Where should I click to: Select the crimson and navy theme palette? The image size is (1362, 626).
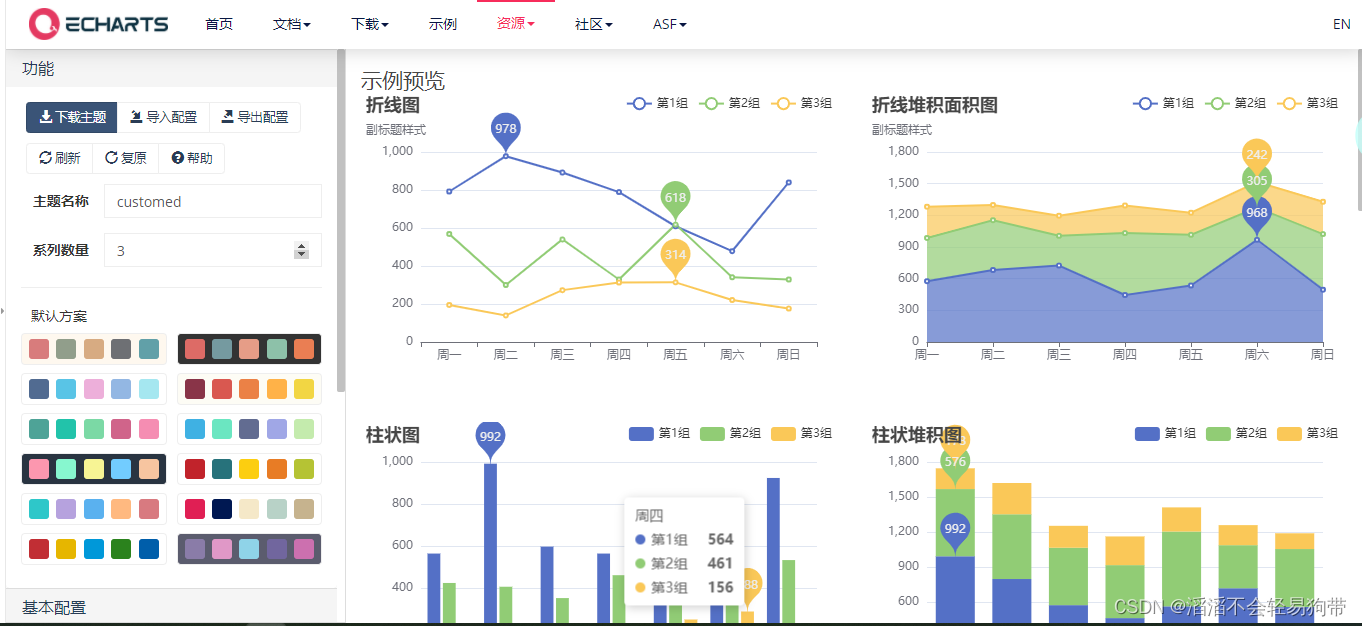pos(249,509)
